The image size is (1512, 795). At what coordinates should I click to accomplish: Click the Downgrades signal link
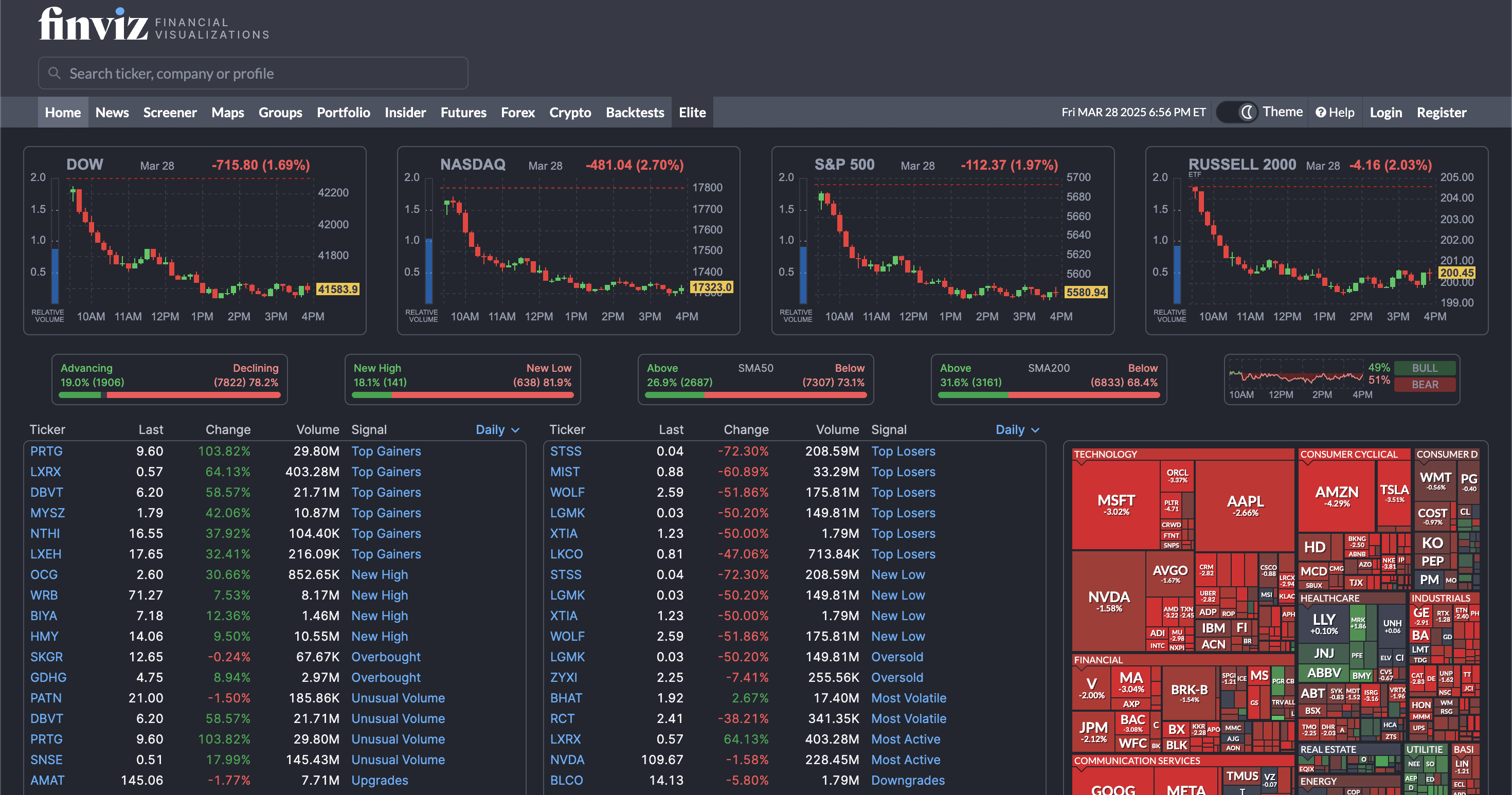click(908, 780)
